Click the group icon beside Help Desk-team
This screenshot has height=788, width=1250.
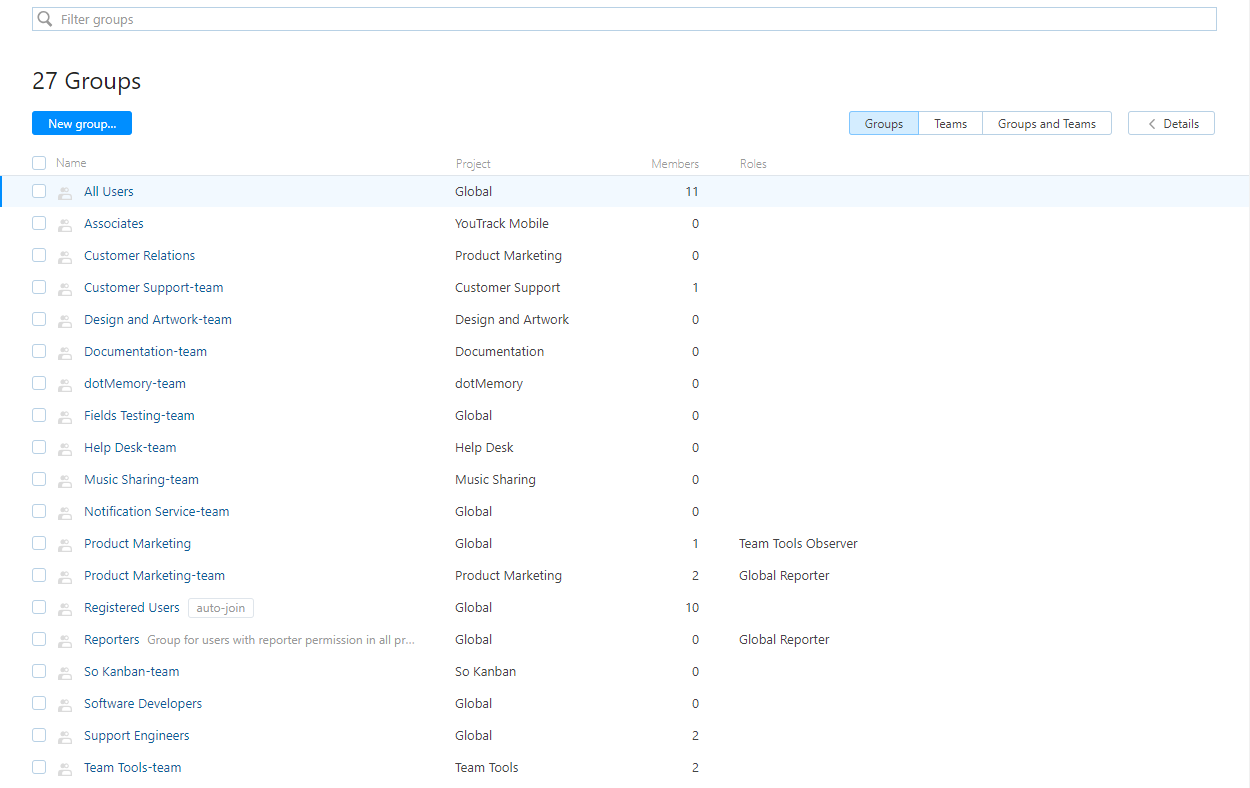(65, 449)
